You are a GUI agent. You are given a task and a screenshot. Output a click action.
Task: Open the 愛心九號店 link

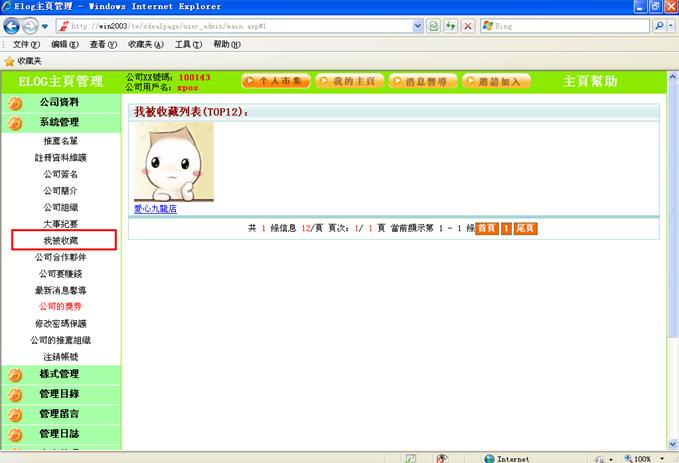coord(155,209)
